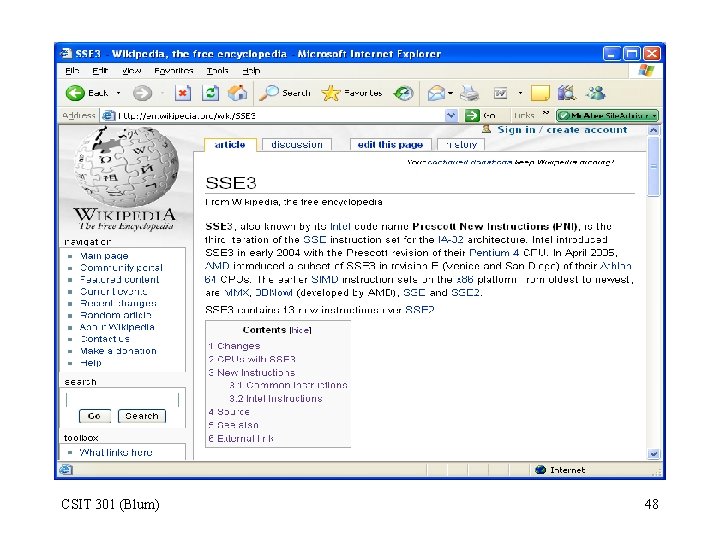Click the page icon in the address bar
This screenshot has height=540, width=720.
[x=108, y=115]
